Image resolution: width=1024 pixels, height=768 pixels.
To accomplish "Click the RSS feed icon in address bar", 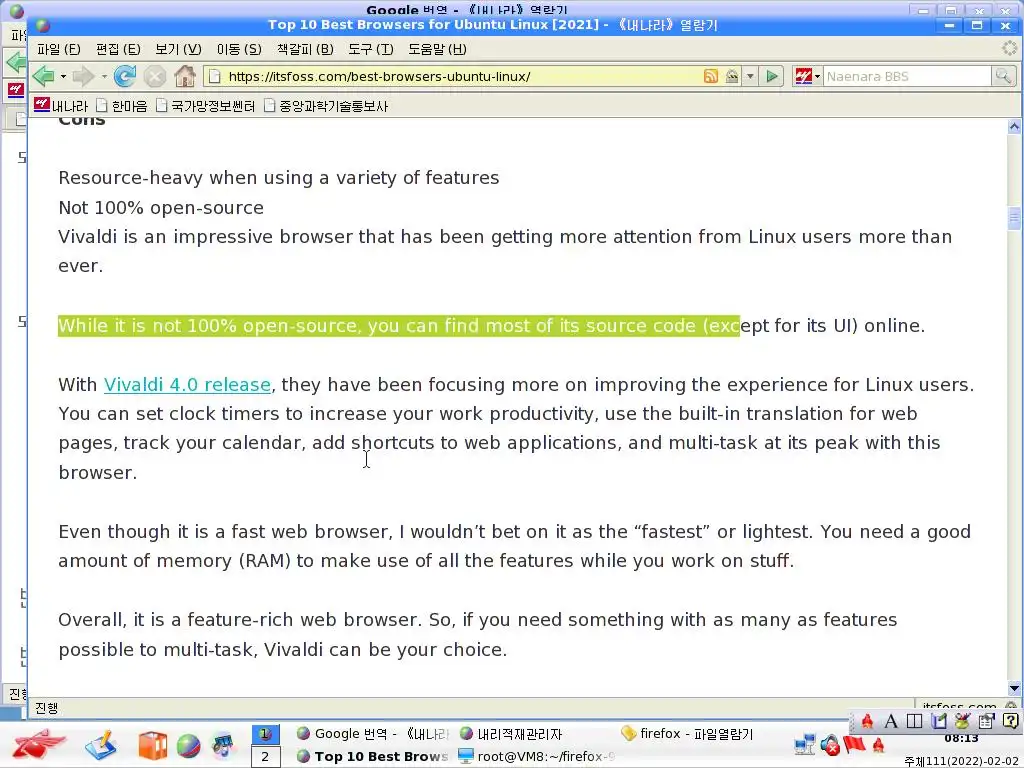I will tap(711, 76).
